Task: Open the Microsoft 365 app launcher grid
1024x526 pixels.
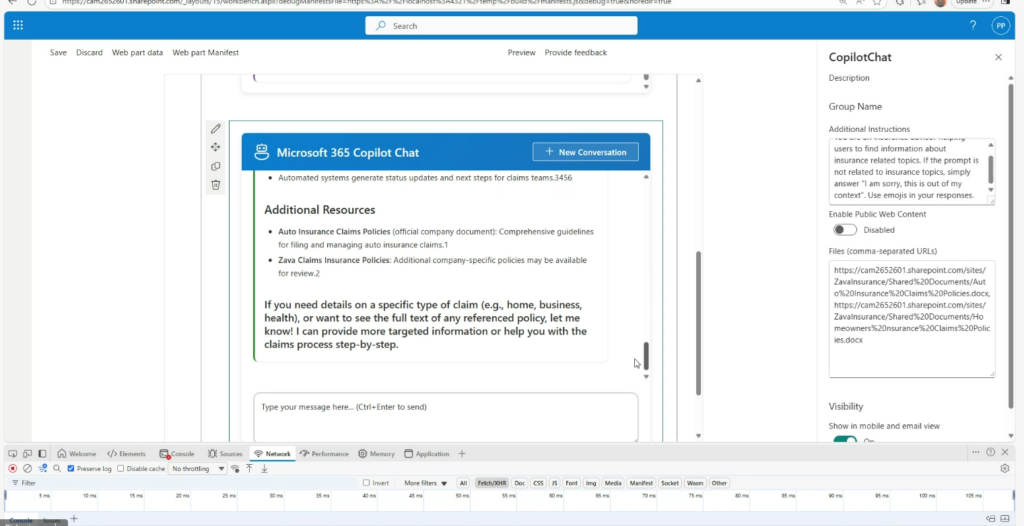Action: [x=18, y=25]
